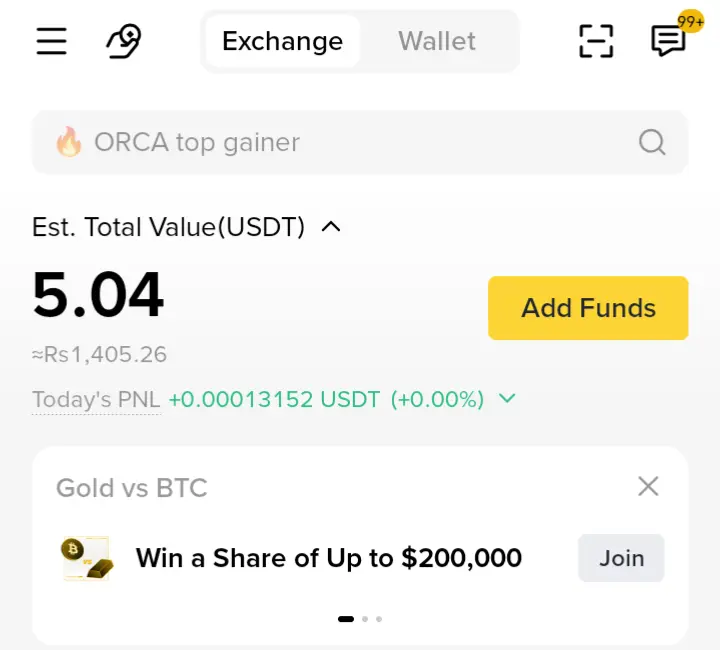
Task: Click Join on the promo banner
Action: [621, 558]
